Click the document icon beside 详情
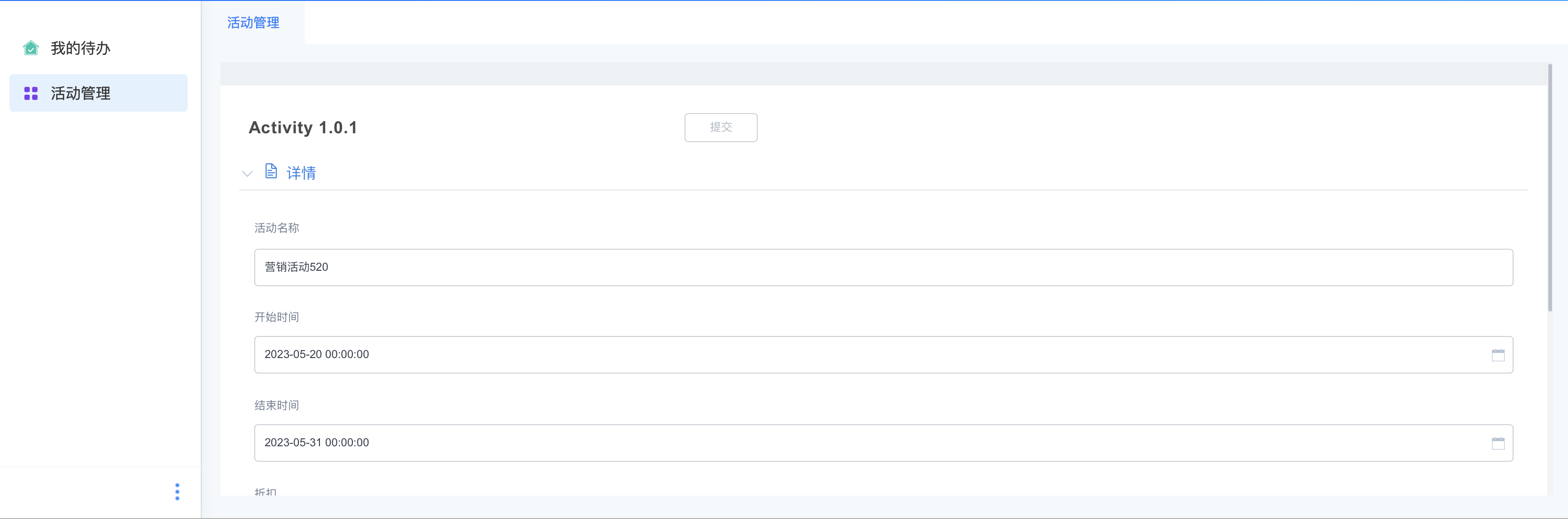Screen dimensions: 1568x519 click(271, 172)
